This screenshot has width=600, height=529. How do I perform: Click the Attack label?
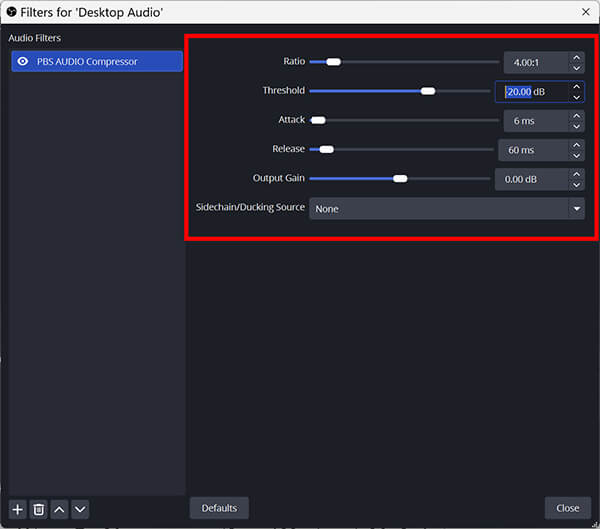click(292, 120)
